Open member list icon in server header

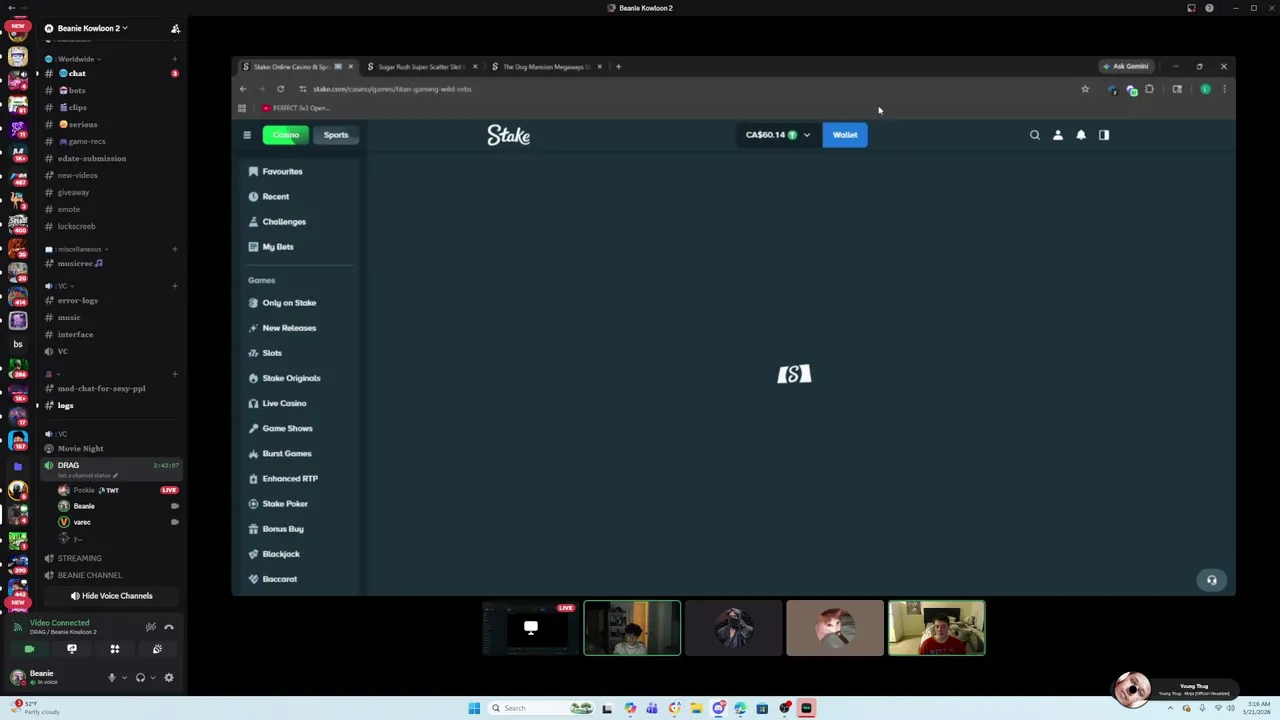pyautogui.click(x=175, y=28)
